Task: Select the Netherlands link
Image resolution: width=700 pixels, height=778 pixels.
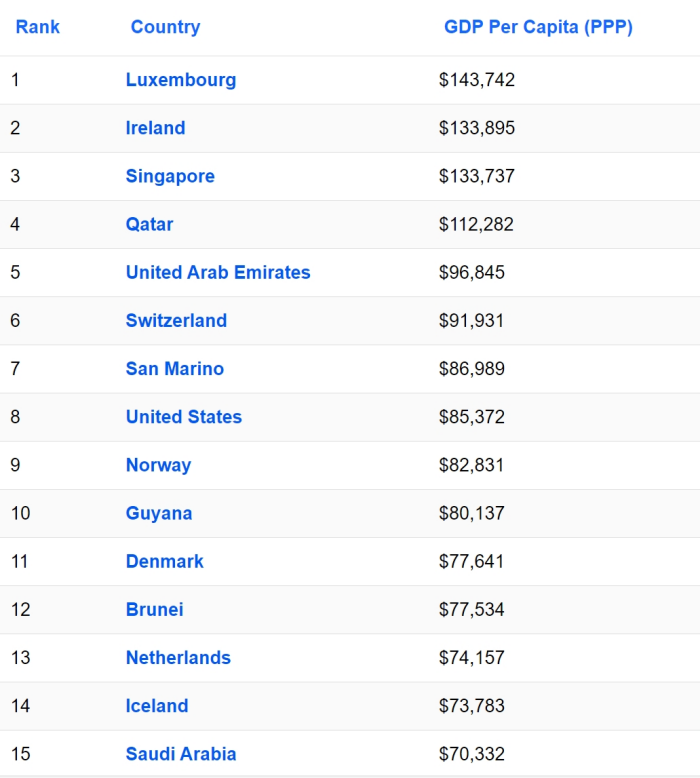Action: tap(178, 657)
